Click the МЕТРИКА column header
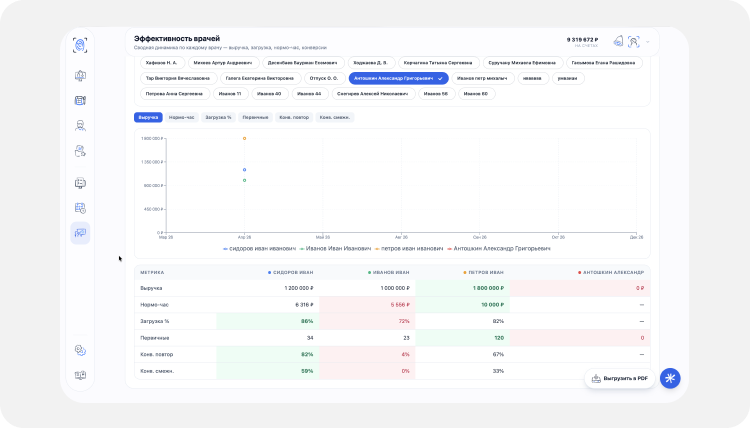 pos(152,273)
